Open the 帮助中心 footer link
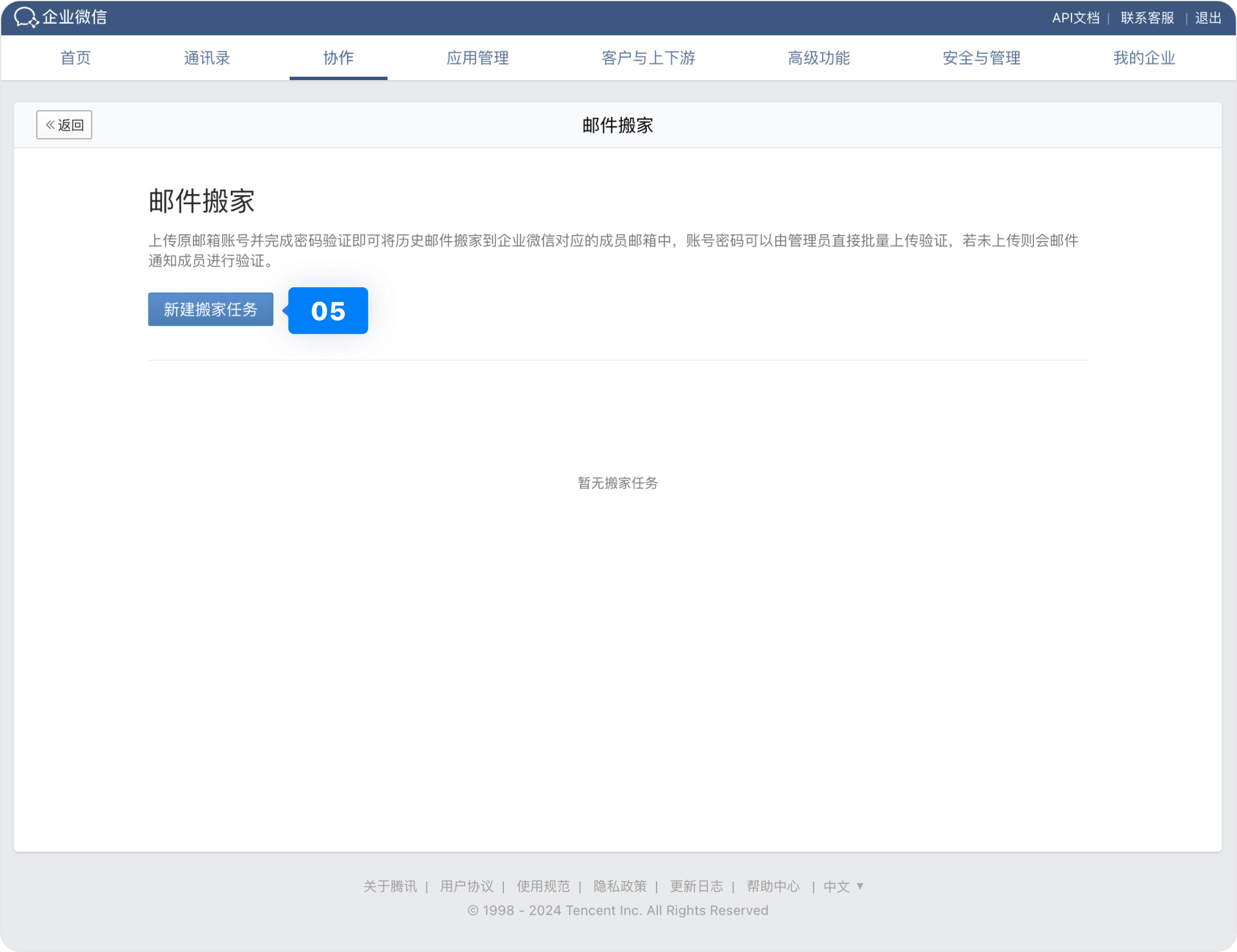 (774, 886)
